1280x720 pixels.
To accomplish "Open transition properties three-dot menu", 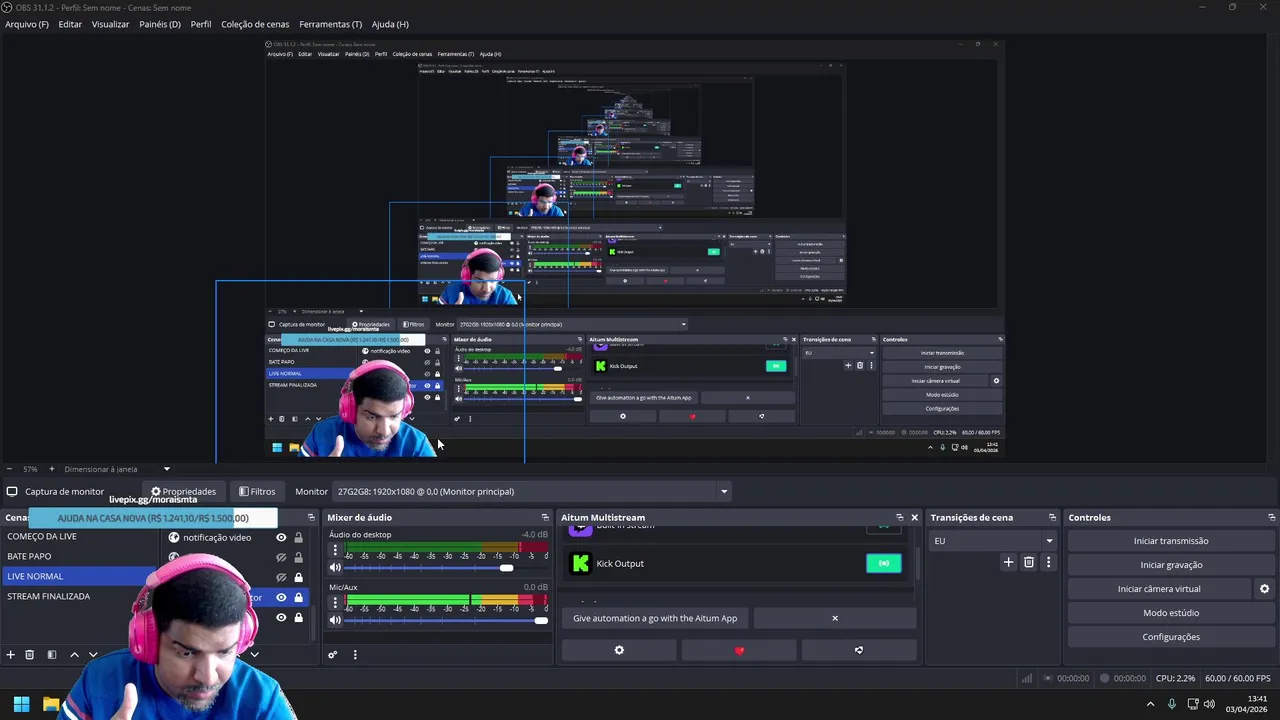I will pos(1048,562).
